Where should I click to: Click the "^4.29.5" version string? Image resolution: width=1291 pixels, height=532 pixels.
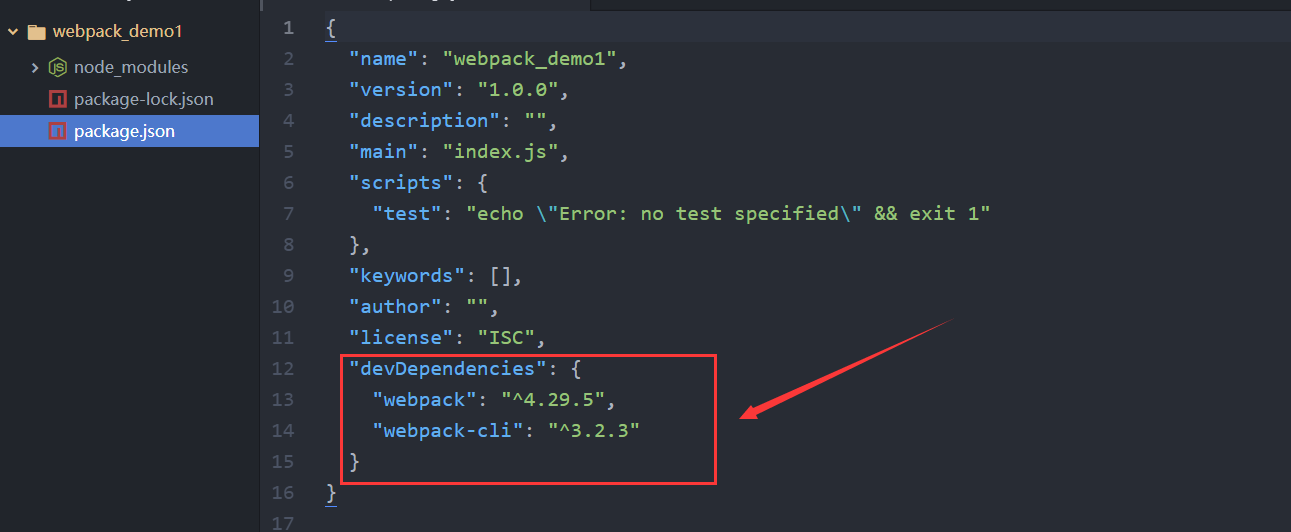(553, 400)
